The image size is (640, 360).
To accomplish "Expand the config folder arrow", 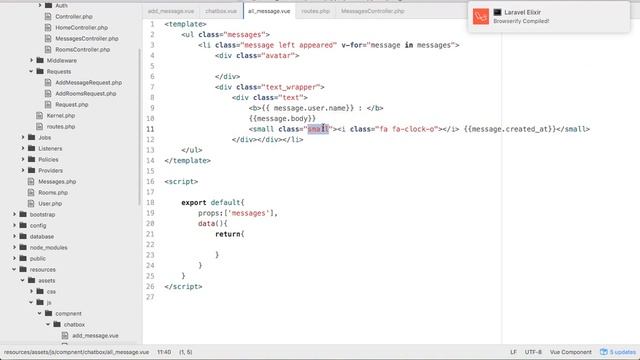I will (x=14, y=225).
